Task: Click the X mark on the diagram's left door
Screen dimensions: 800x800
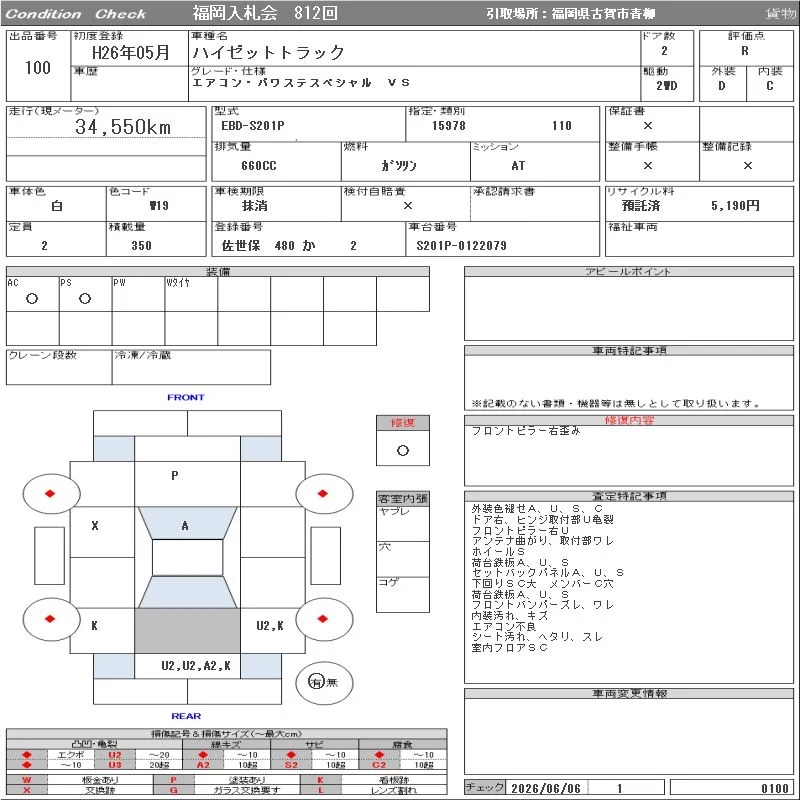Action: (95, 526)
